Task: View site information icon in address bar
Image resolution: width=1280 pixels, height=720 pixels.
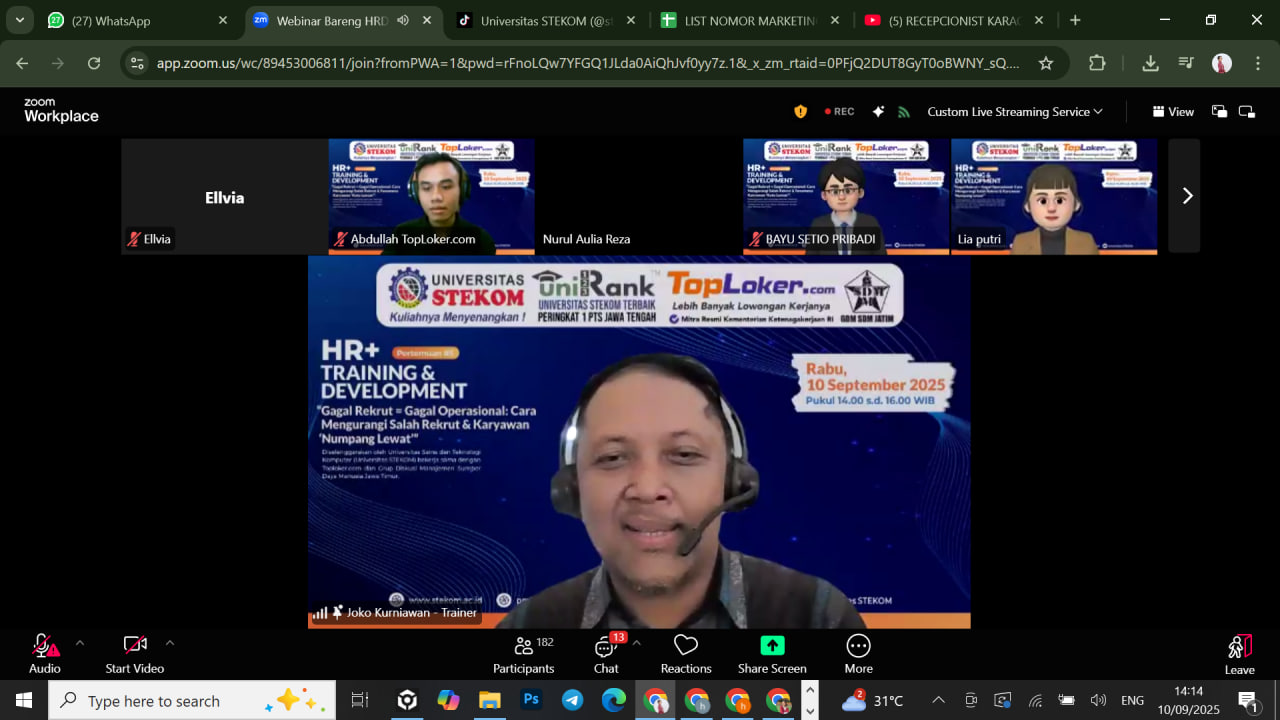Action: [138, 63]
